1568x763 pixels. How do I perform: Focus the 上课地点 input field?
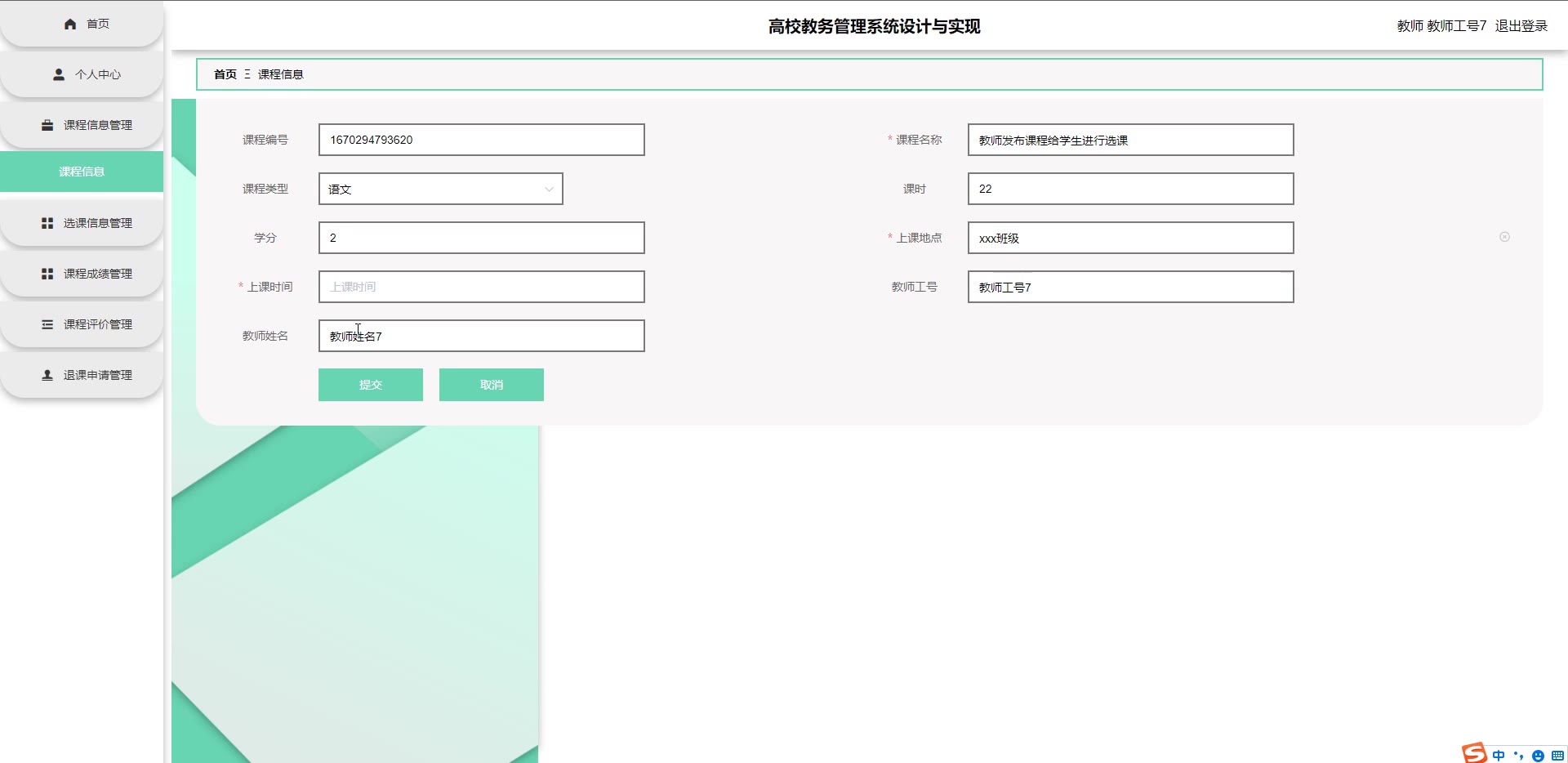(1131, 238)
